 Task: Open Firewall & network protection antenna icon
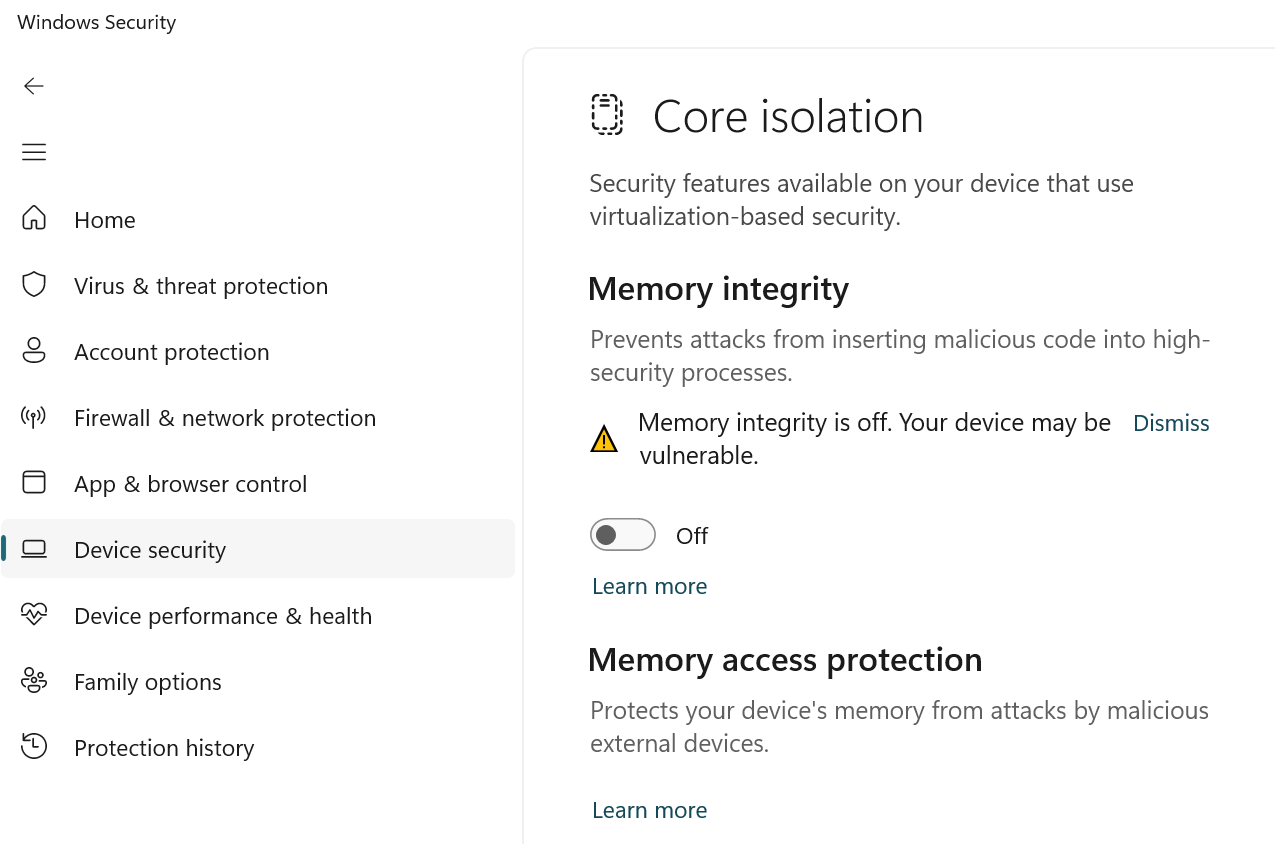pyautogui.click(x=34, y=417)
